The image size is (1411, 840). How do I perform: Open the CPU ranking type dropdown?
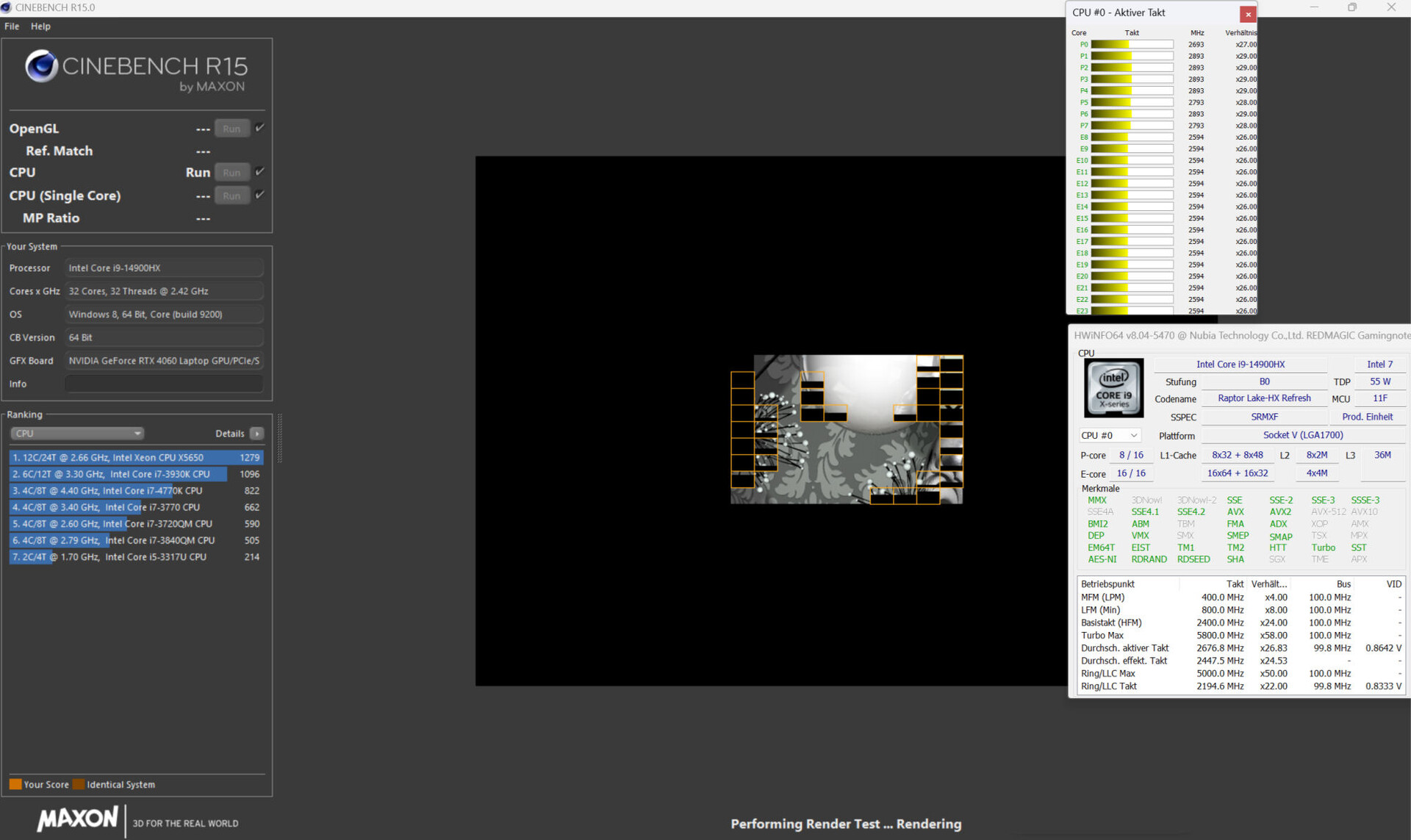click(76, 434)
